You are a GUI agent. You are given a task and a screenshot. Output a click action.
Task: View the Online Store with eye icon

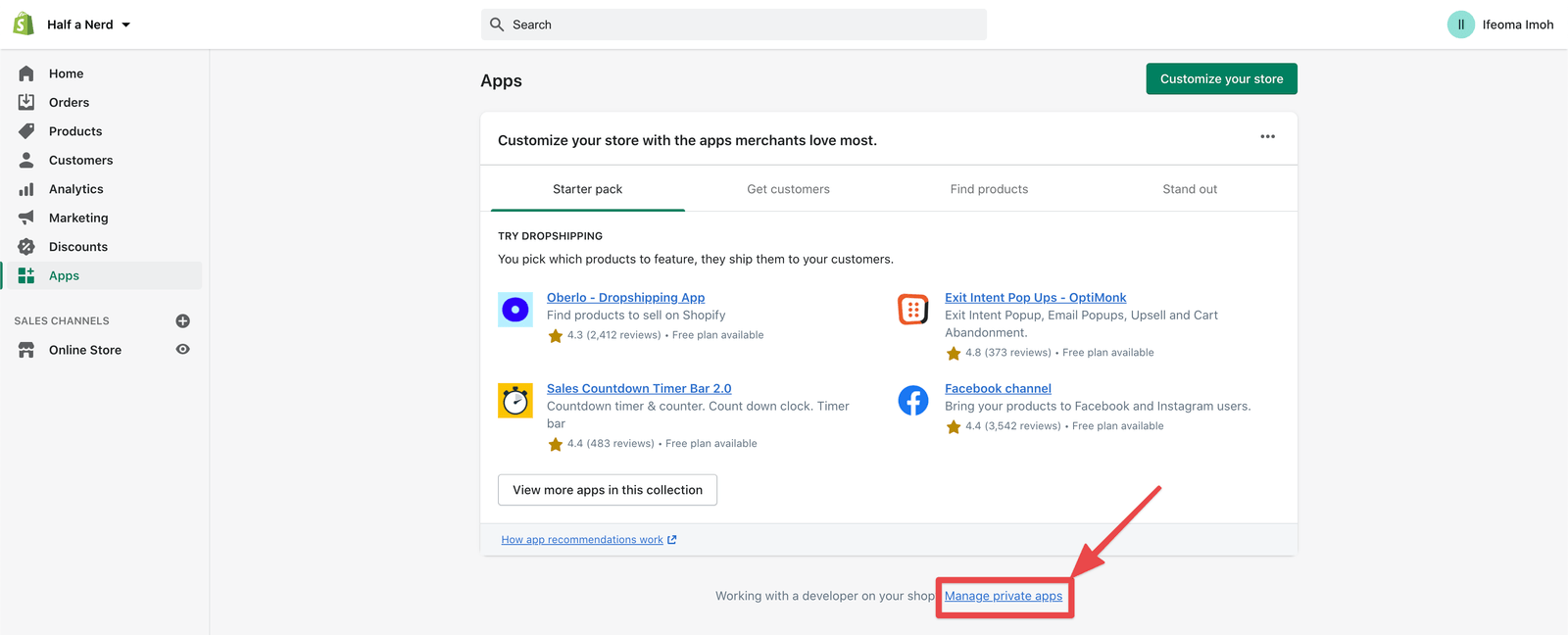point(182,349)
